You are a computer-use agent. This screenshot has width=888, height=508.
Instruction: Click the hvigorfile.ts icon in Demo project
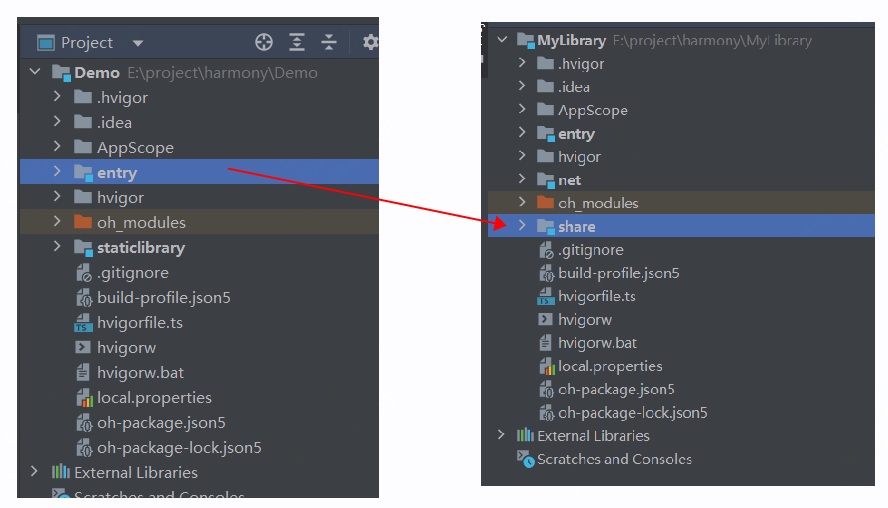pyautogui.click(x=82, y=323)
